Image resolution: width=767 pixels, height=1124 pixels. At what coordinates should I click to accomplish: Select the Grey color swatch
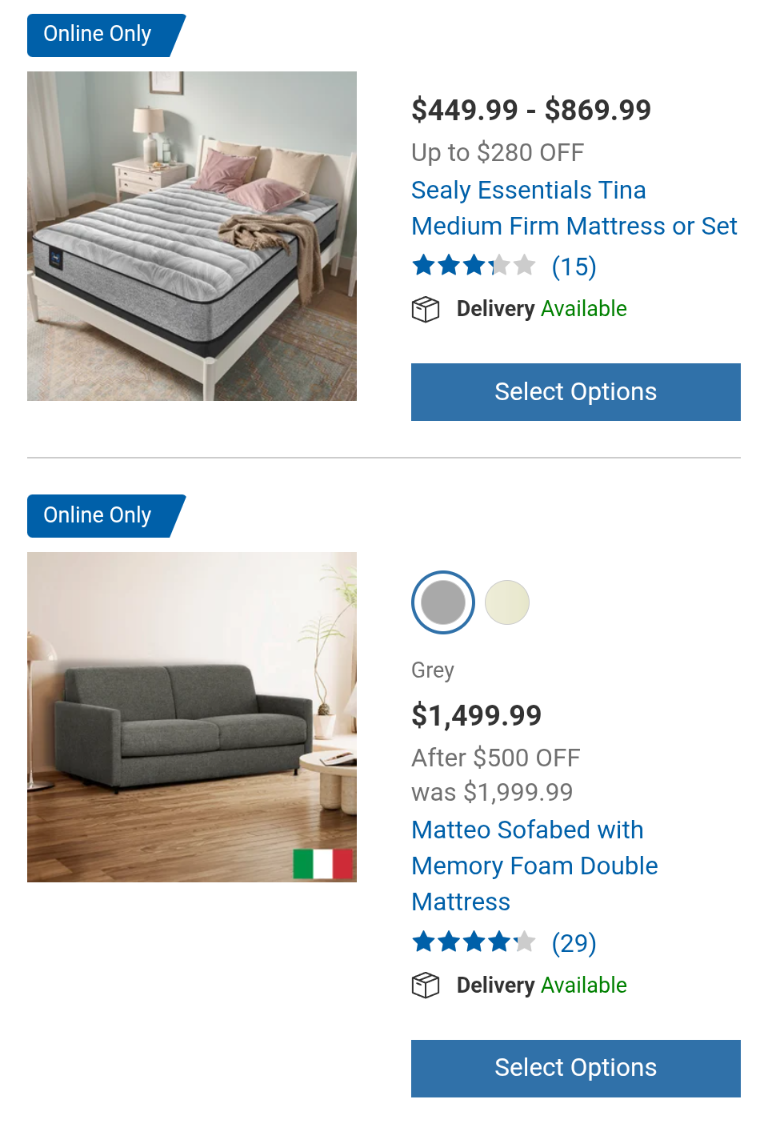pyautogui.click(x=443, y=603)
